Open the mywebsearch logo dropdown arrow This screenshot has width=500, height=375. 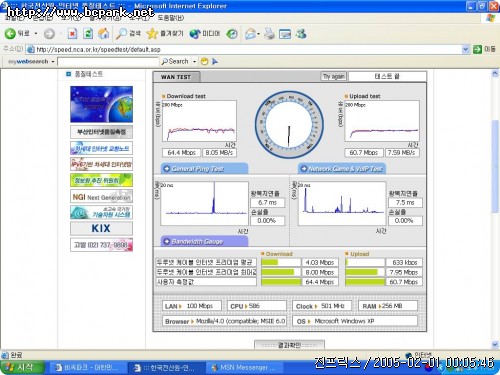tap(53, 62)
